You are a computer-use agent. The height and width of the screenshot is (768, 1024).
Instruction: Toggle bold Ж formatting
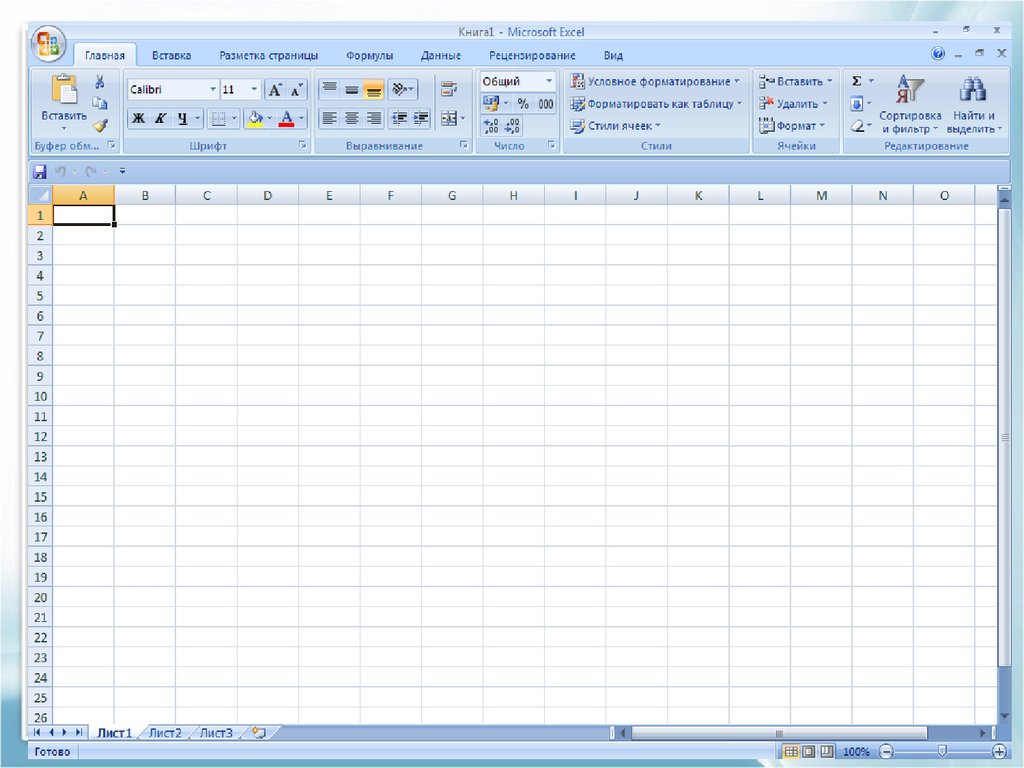coord(138,118)
